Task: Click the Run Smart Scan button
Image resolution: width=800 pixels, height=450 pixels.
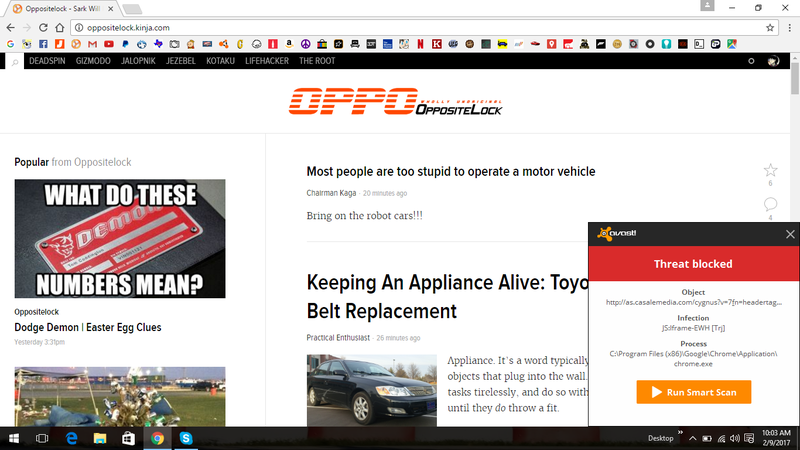Action: click(x=693, y=392)
